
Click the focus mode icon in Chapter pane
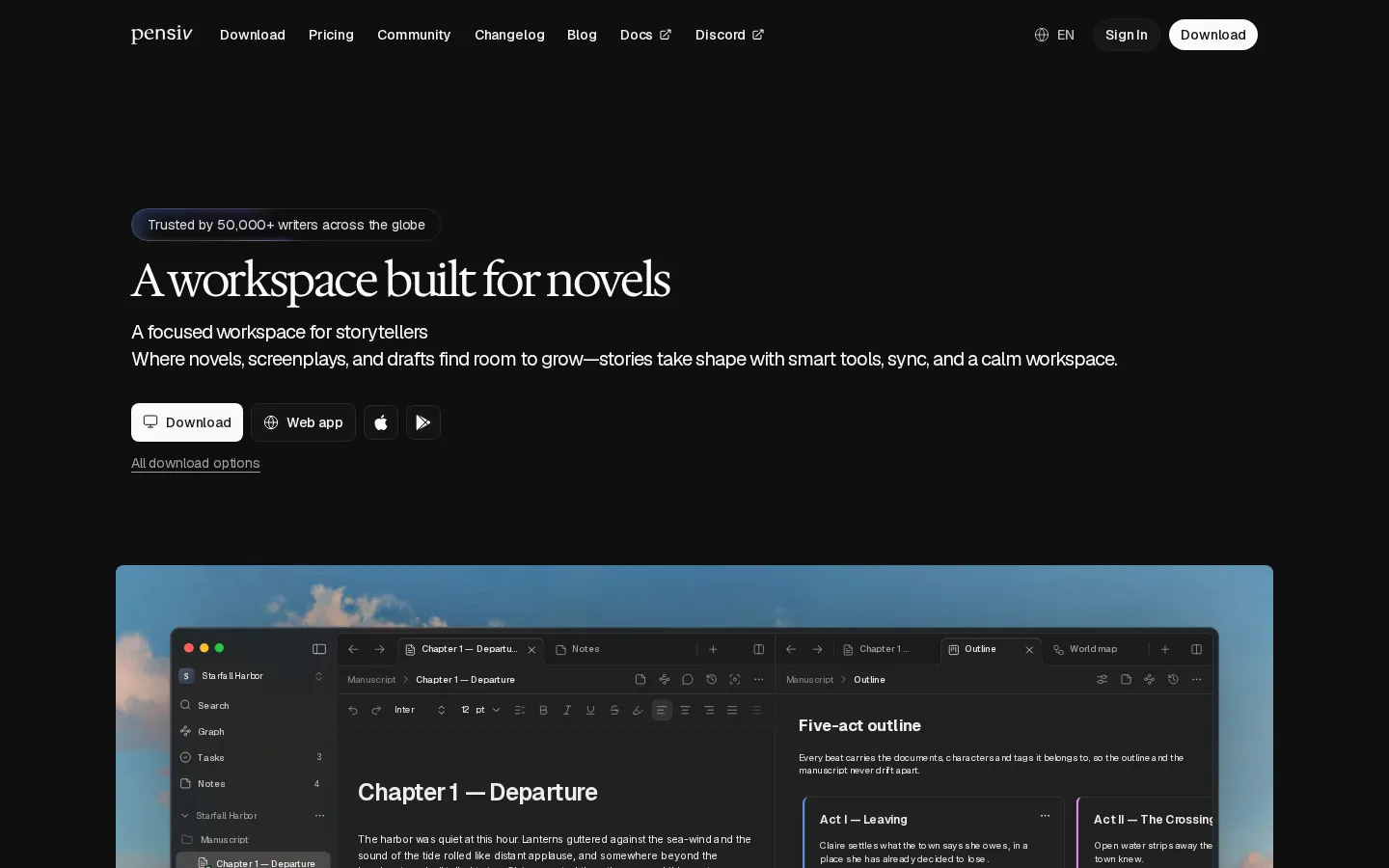click(735, 679)
